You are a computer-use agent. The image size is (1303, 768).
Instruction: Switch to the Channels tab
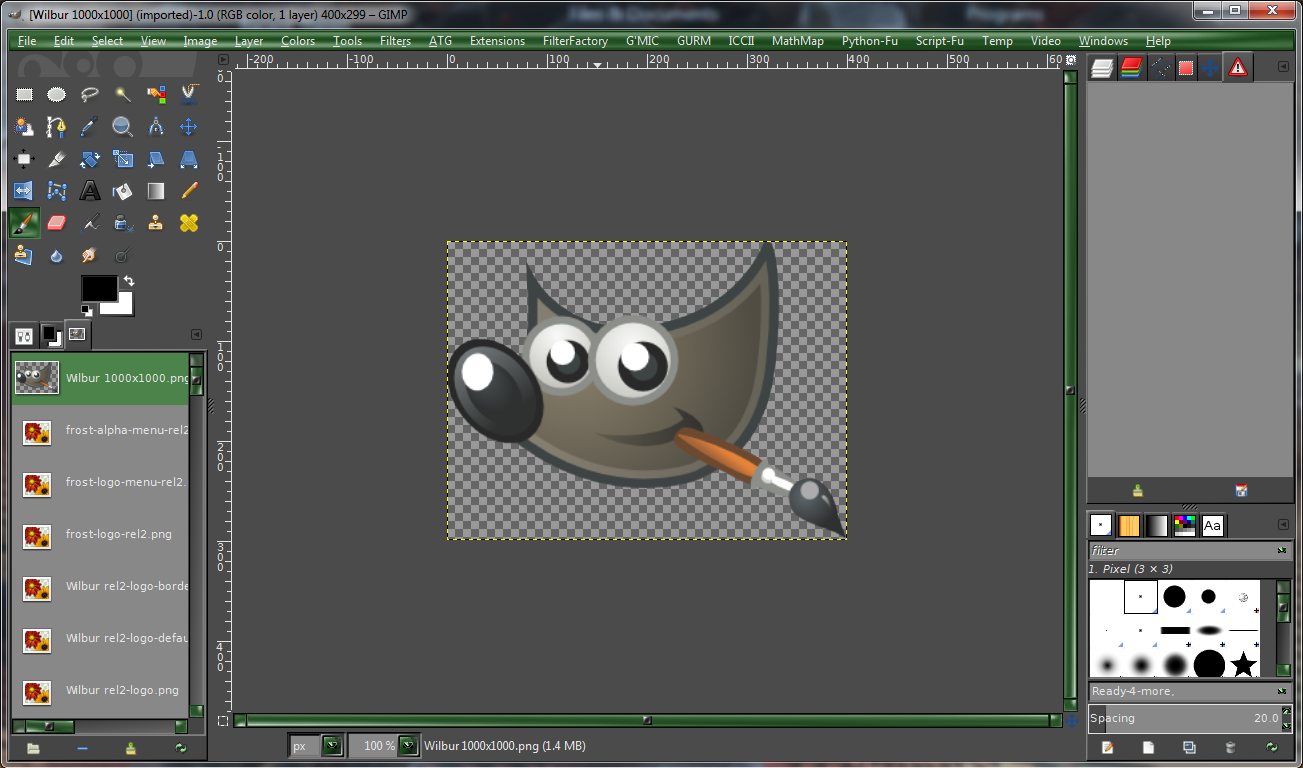click(1131, 66)
